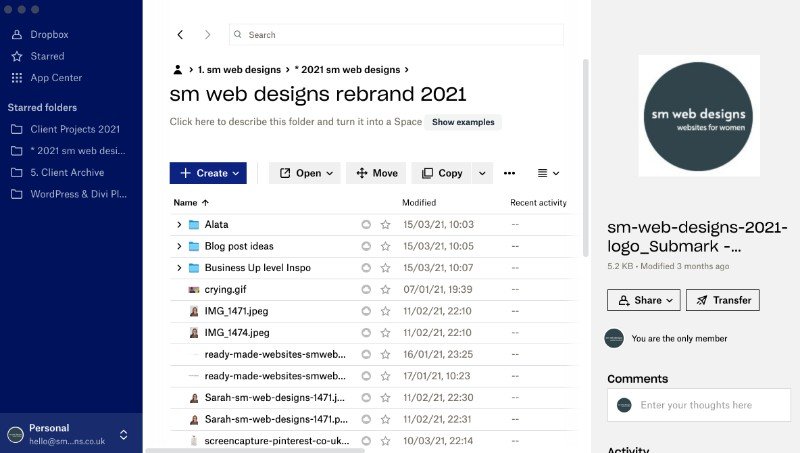
Task: Star the file modified 16/01/21, 23:25
Action: coord(385,354)
